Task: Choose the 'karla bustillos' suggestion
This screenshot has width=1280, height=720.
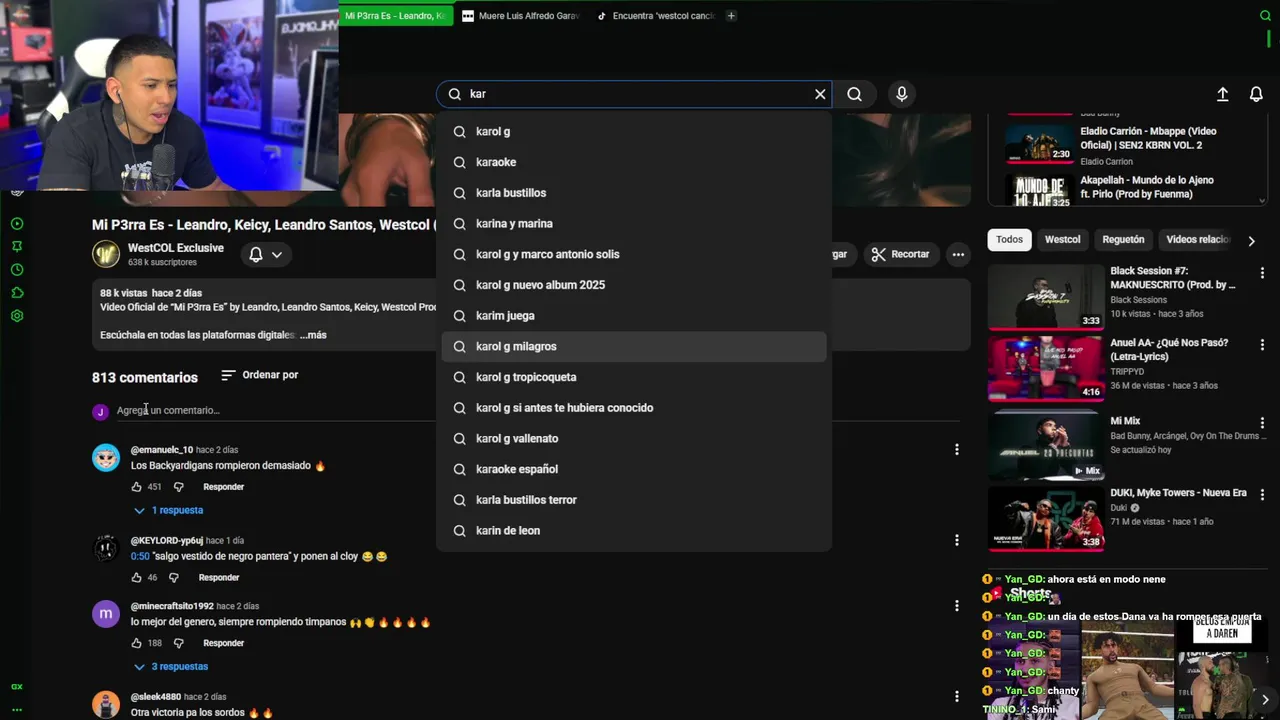Action: point(633,193)
